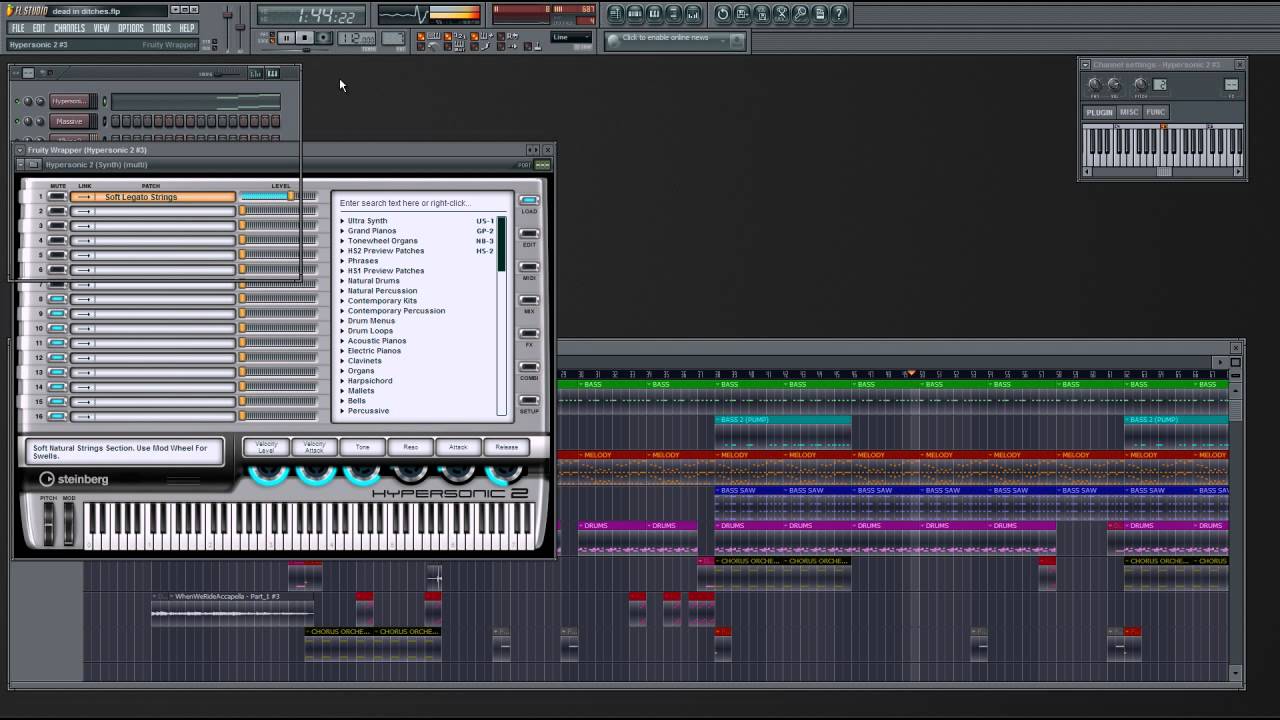The width and height of the screenshot is (1280, 720).
Task: Expand the Acoustic Pianos patch category
Action: click(x=342, y=341)
